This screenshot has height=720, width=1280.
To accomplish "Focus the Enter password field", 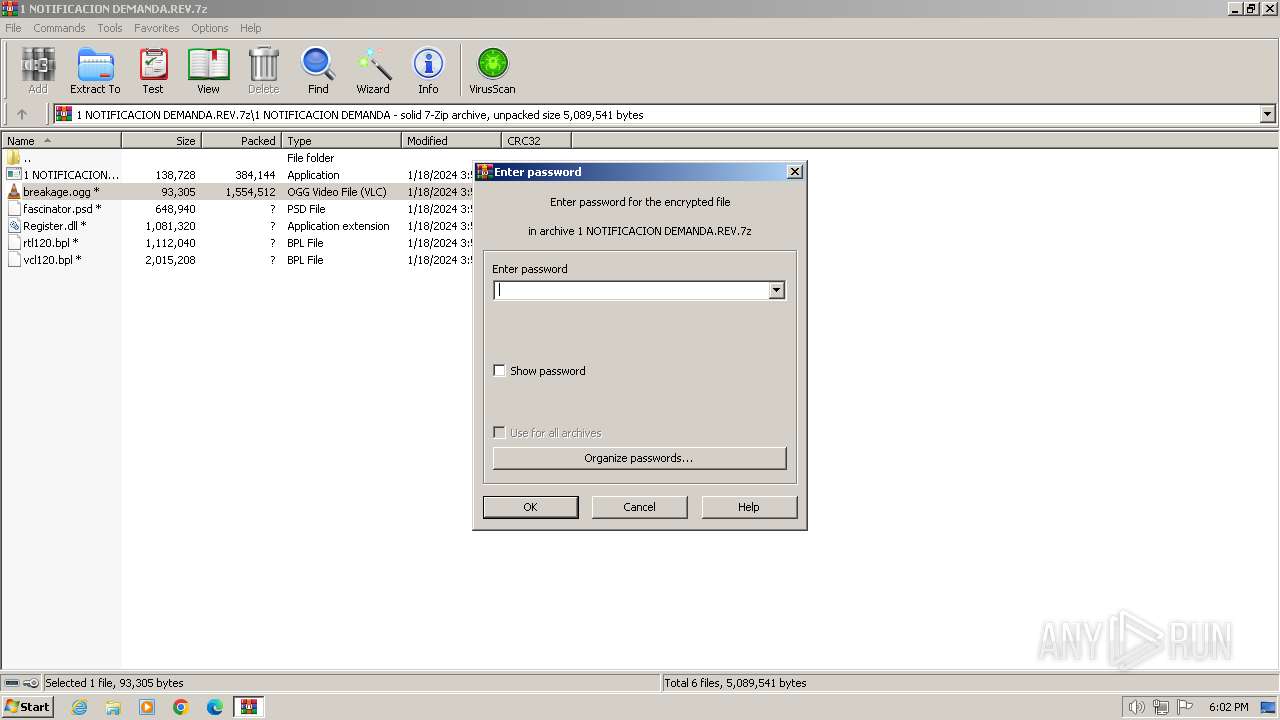I will tap(631, 290).
